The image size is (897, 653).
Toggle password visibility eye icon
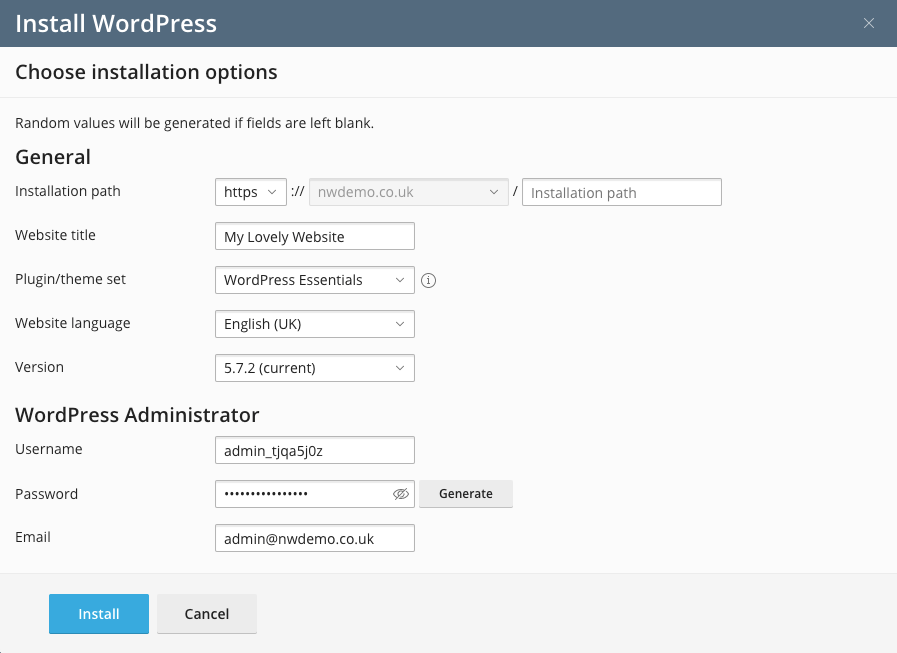coord(401,494)
